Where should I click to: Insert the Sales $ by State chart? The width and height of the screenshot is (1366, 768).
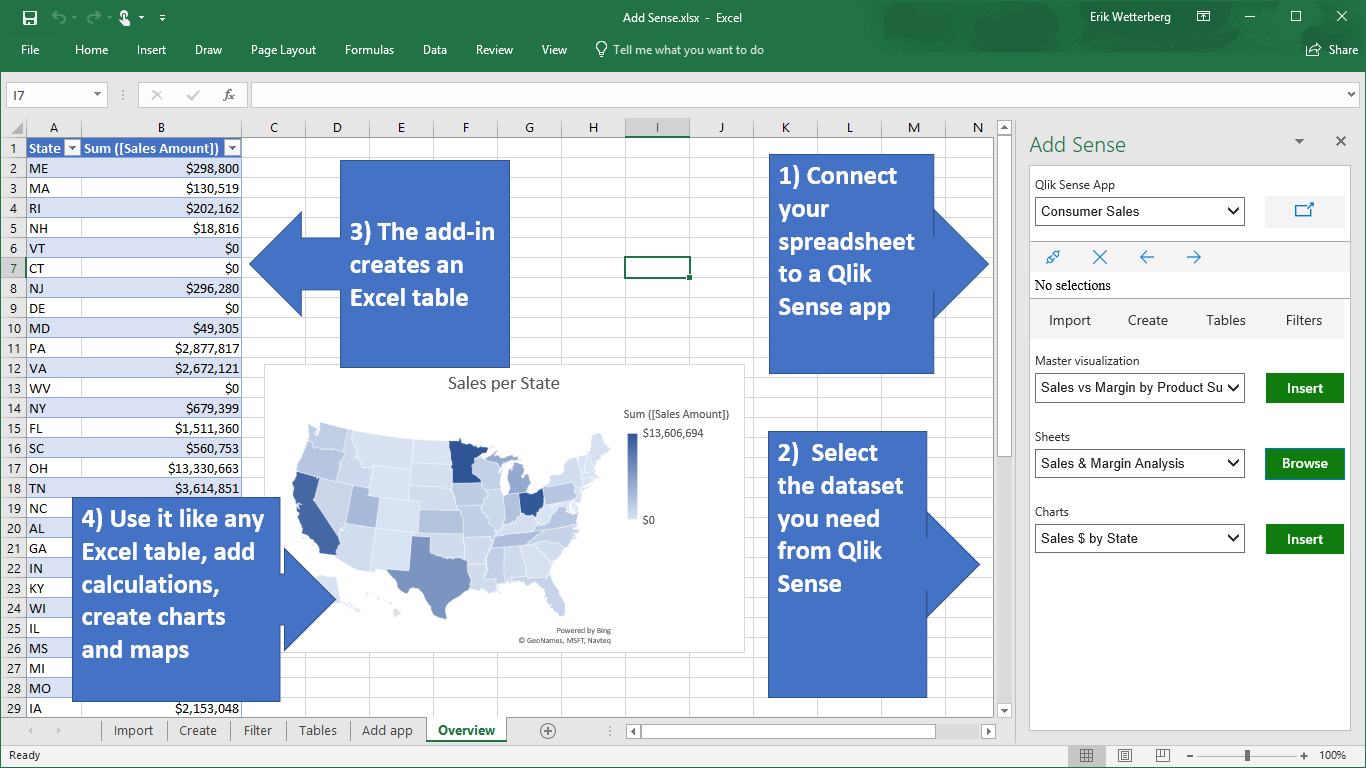[x=1305, y=539]
